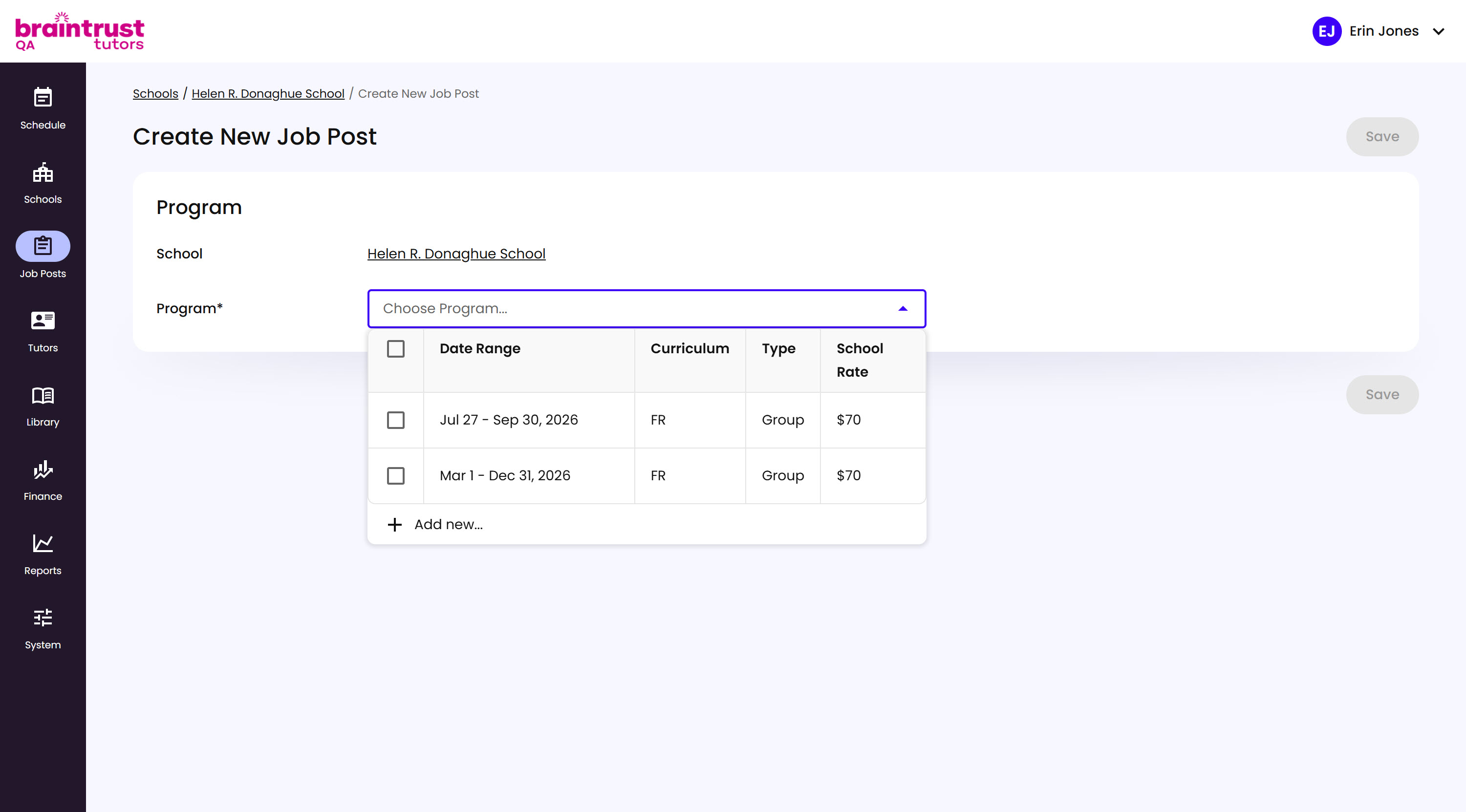Open the Reports line graph icon
Screen dimensions: 1466x812
(x=43, y=543)
